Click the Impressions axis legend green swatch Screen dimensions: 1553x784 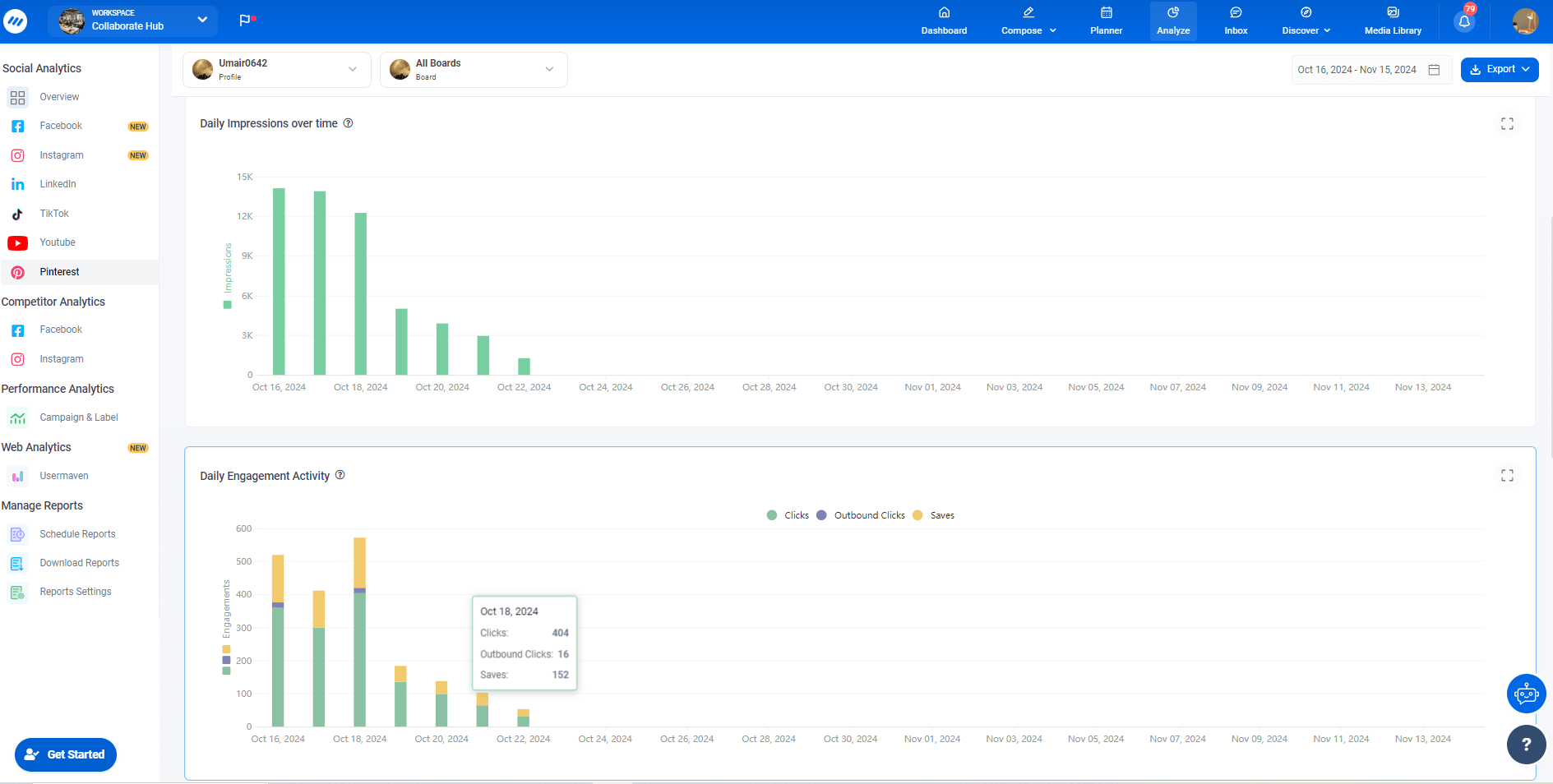228,305
